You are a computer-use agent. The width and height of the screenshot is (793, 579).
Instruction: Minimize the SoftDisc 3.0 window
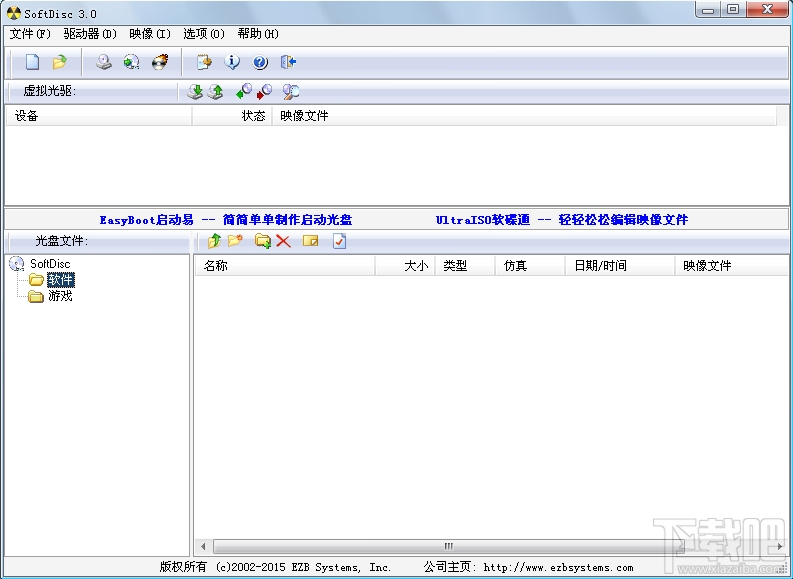(709, 10)
